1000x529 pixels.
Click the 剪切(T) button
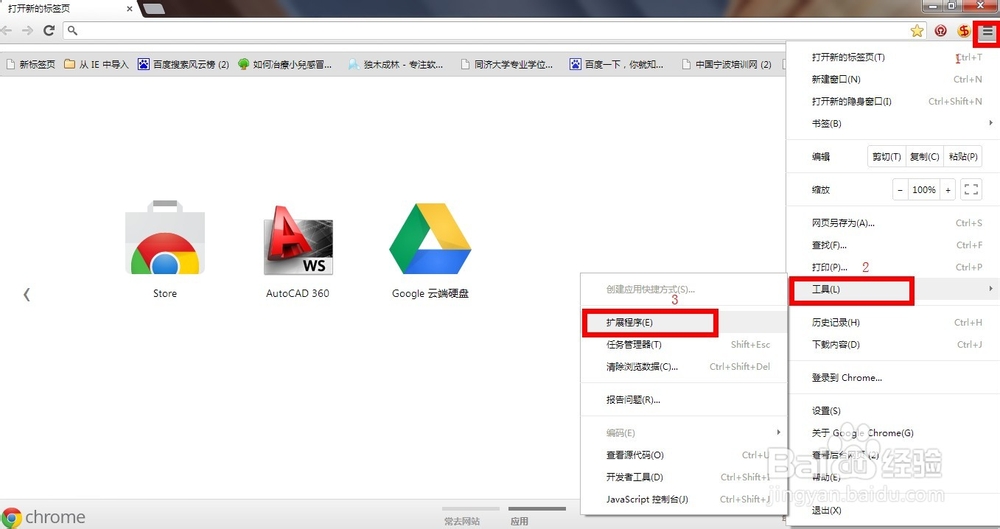pos(886,156)
